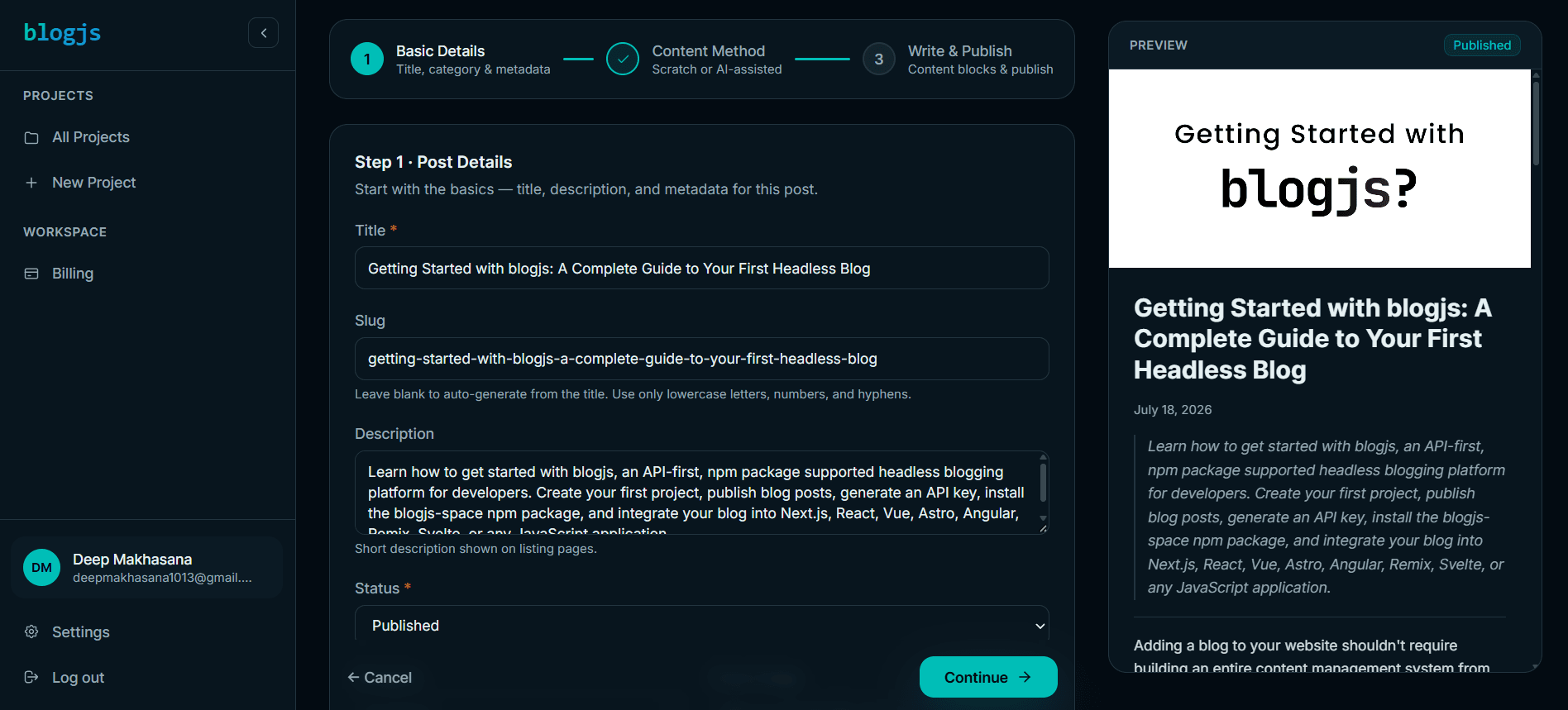Open All Projects folder icon

coord(31,137)
